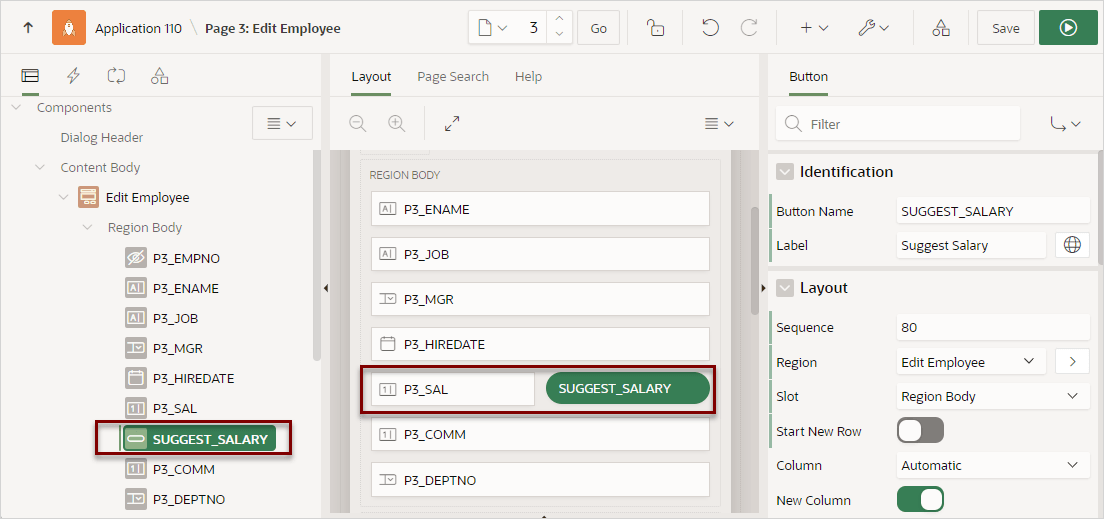The width and height of the screenshot is (1104, 519).
Task: Click the Filter search field
Action: 898,124
